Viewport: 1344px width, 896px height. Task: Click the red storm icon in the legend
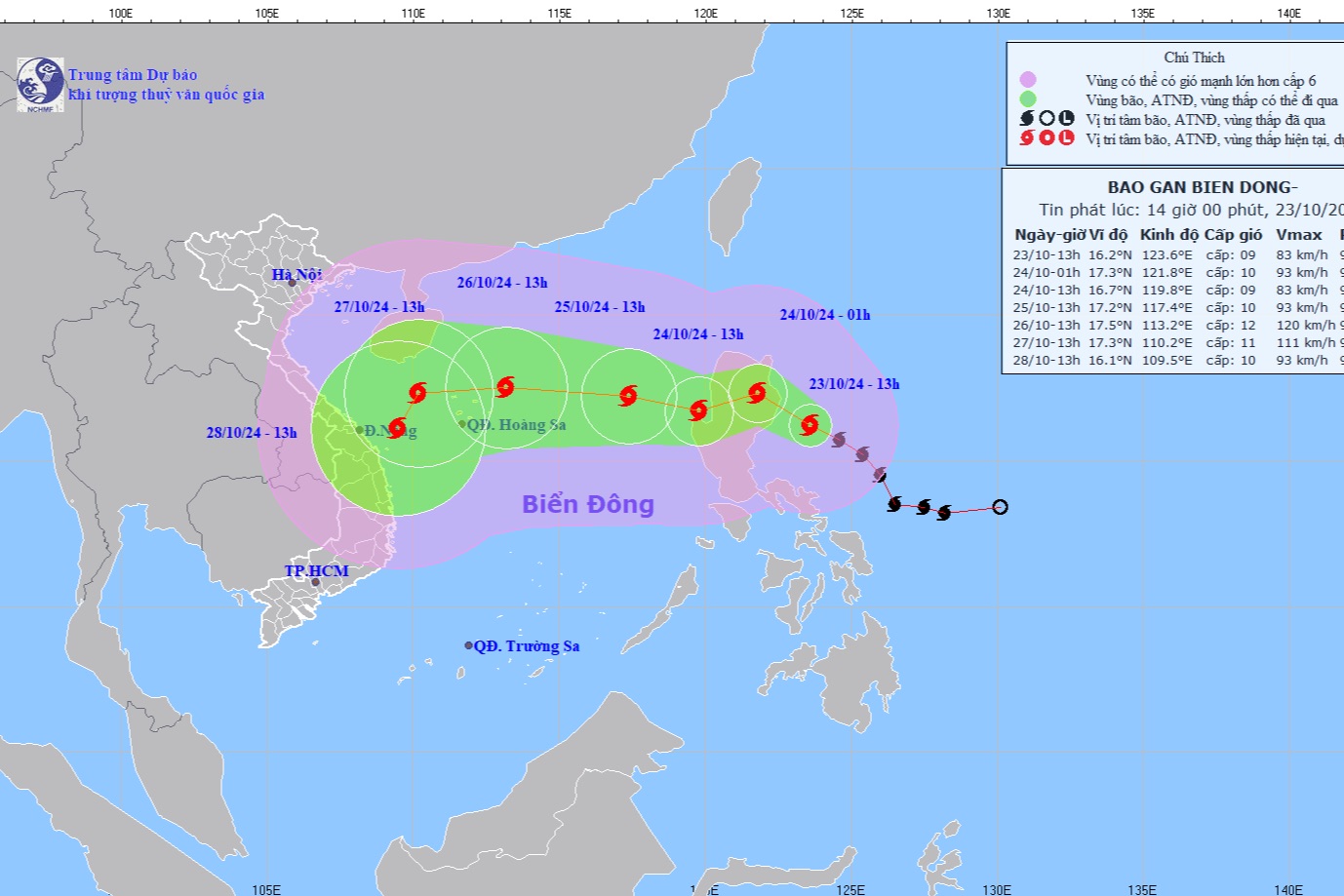pos(1027,137)
